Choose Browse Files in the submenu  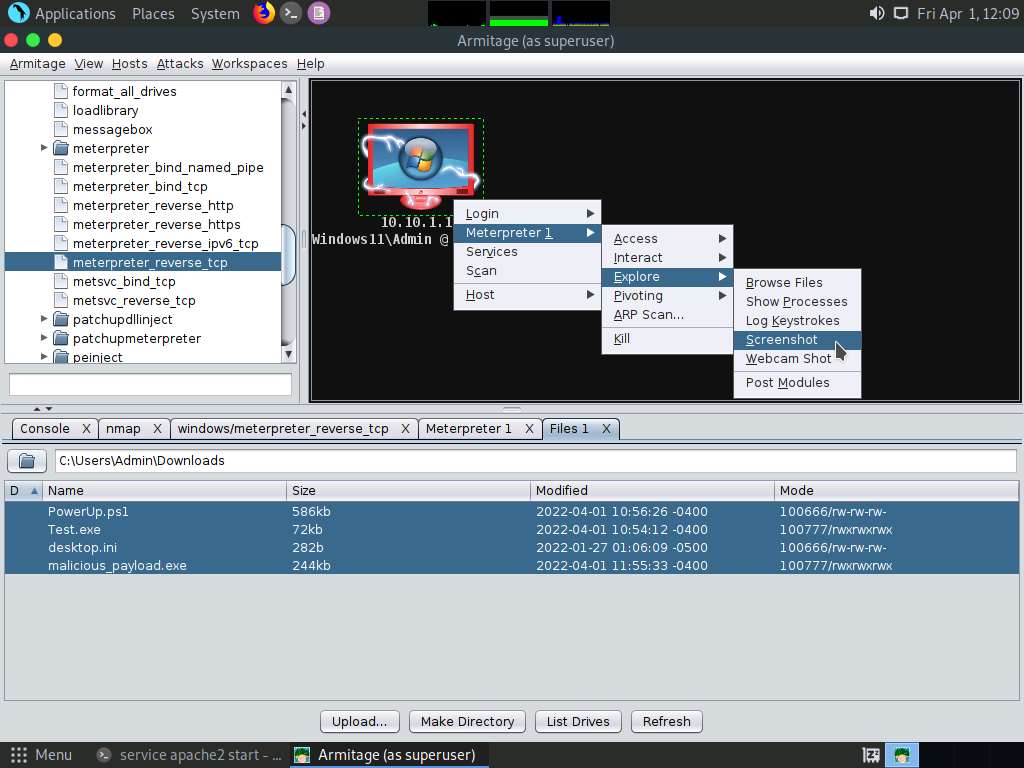coord(784,283)
